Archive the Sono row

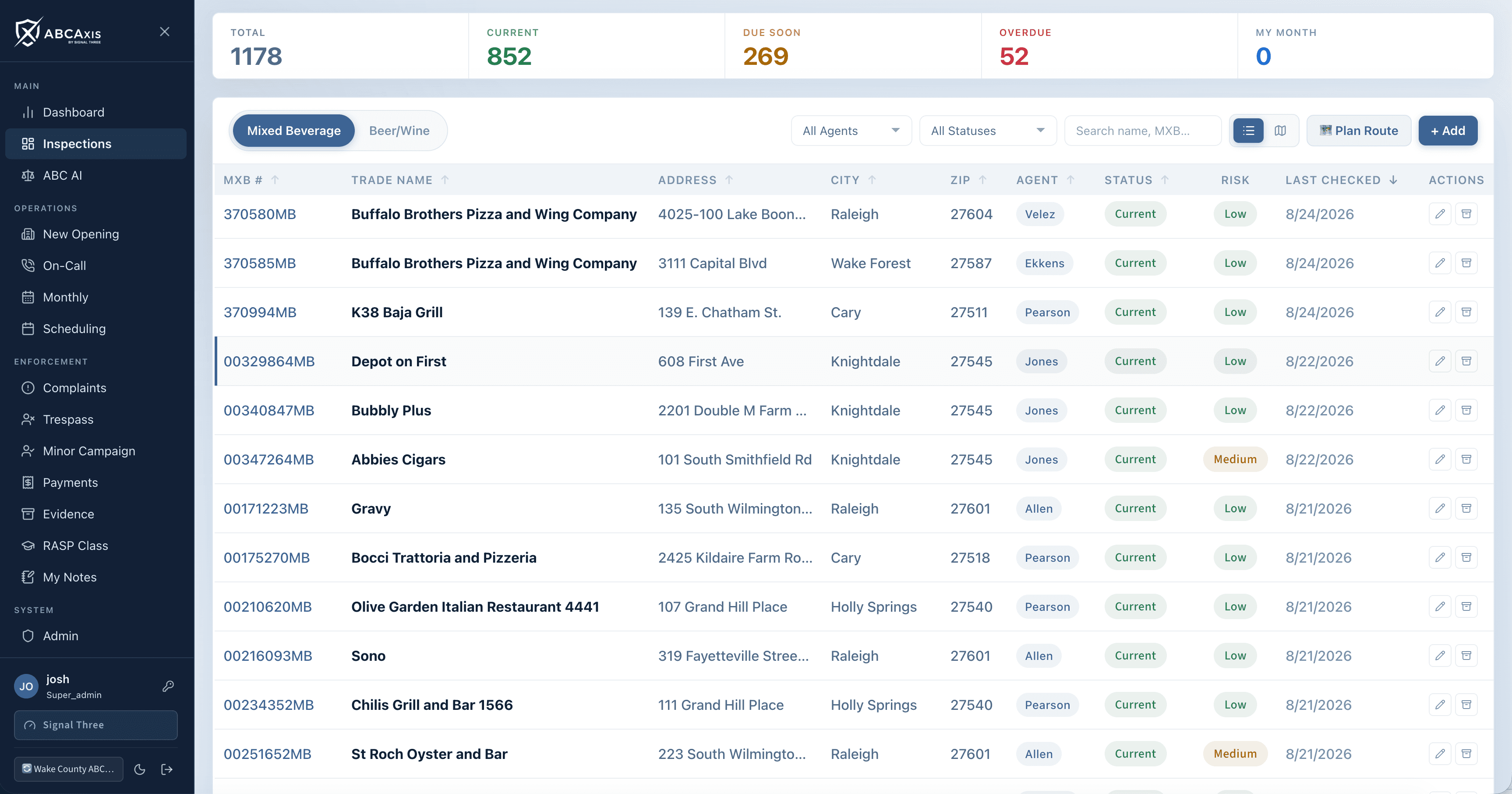[x=1466, y=656]
